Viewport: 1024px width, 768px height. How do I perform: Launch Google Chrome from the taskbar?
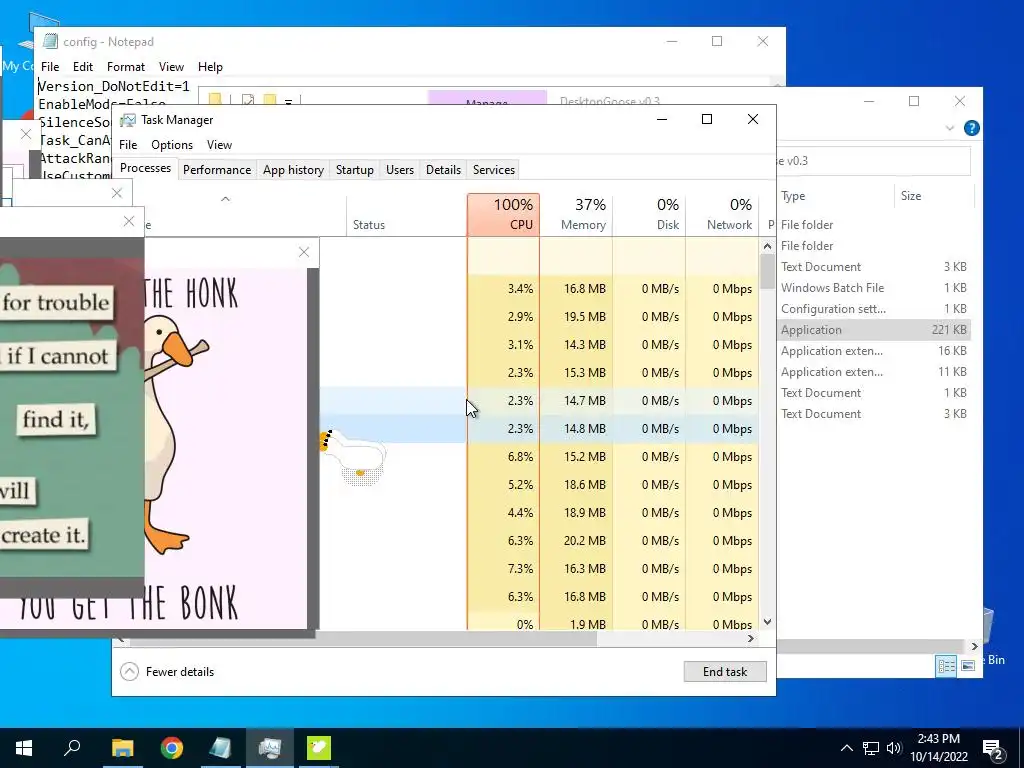(172, 748)
